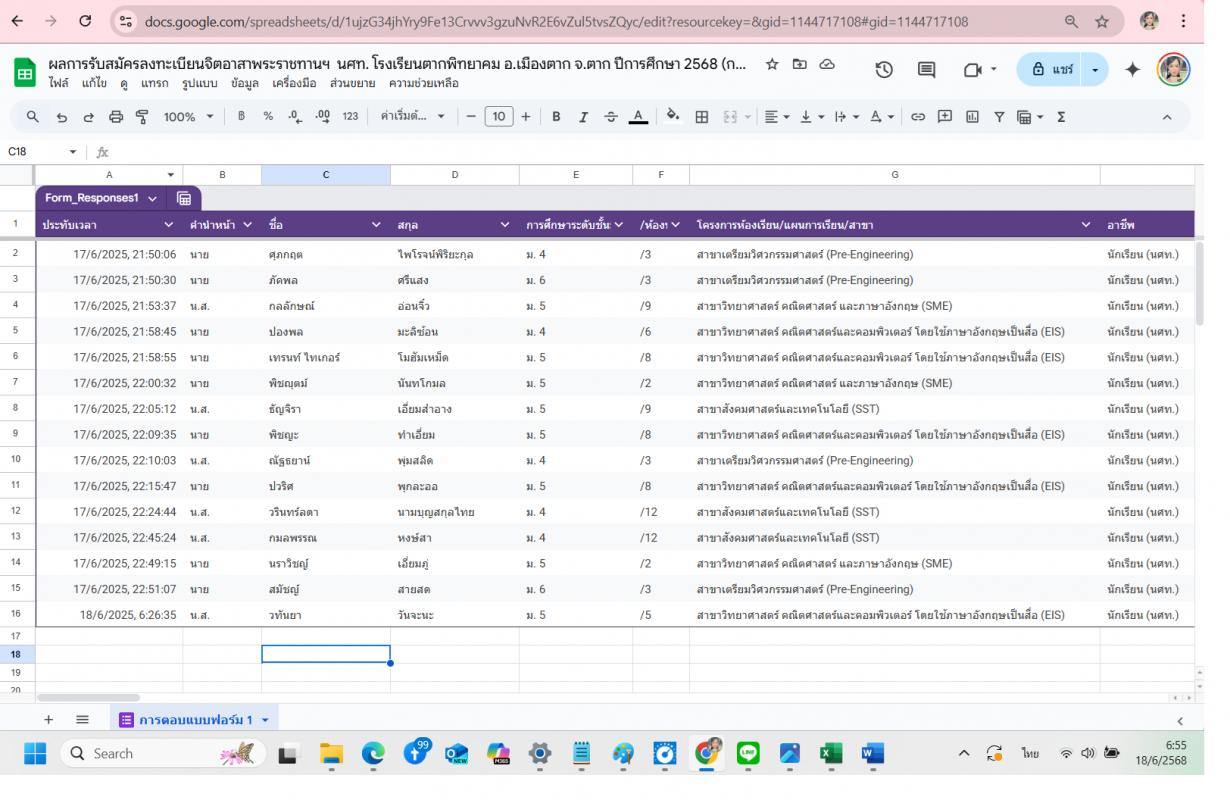
Task: Activate the paint format tool
Action: [142, 117]
